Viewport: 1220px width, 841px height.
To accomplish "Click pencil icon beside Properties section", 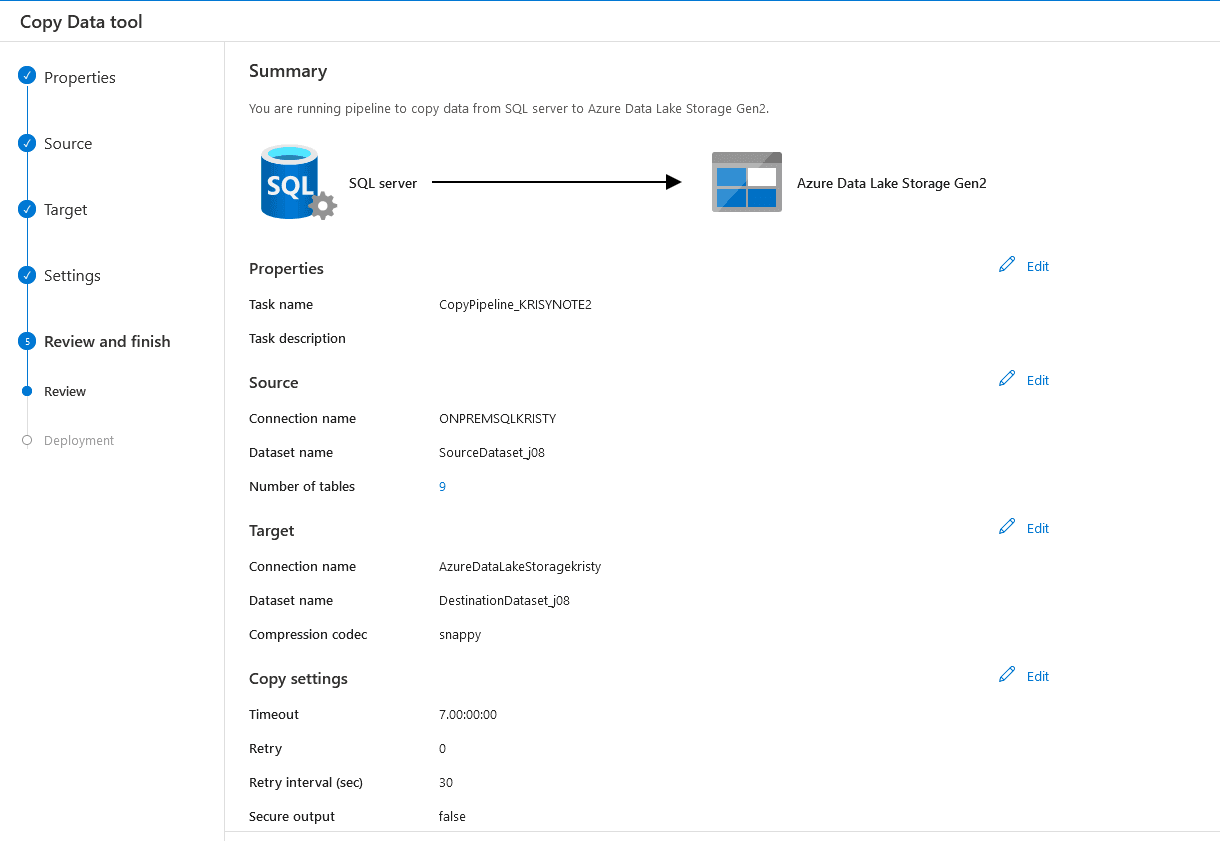I will coord(1007,265).
